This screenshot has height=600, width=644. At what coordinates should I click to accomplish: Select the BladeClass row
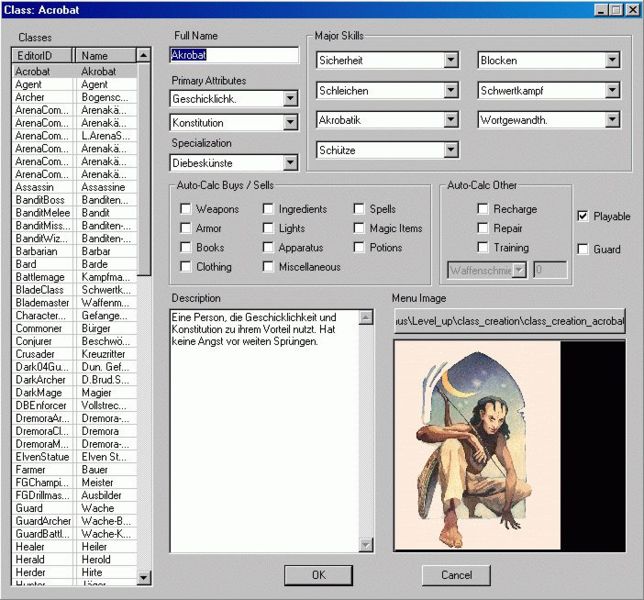click(75, 290)
